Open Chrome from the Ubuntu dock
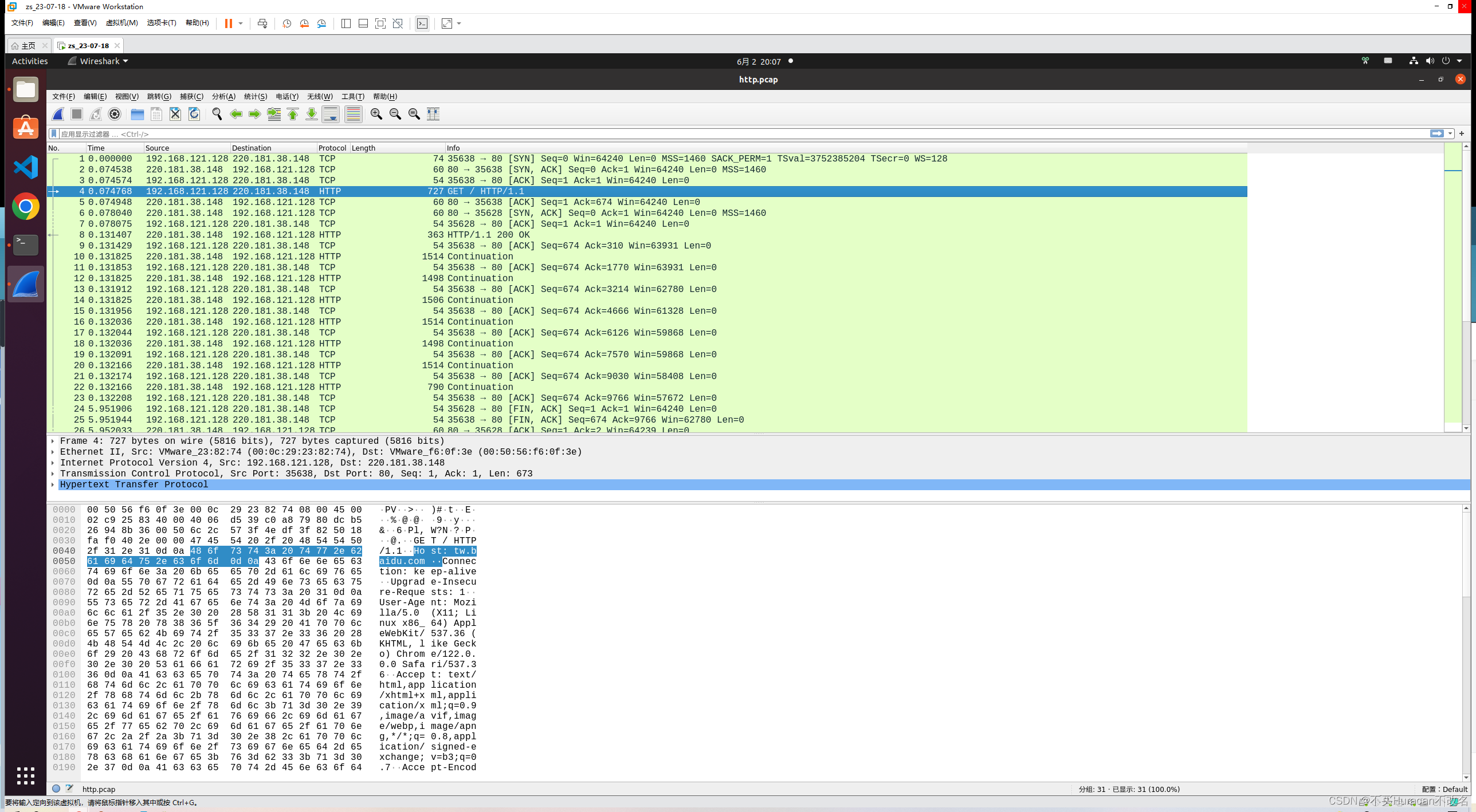 coord(26,206)
